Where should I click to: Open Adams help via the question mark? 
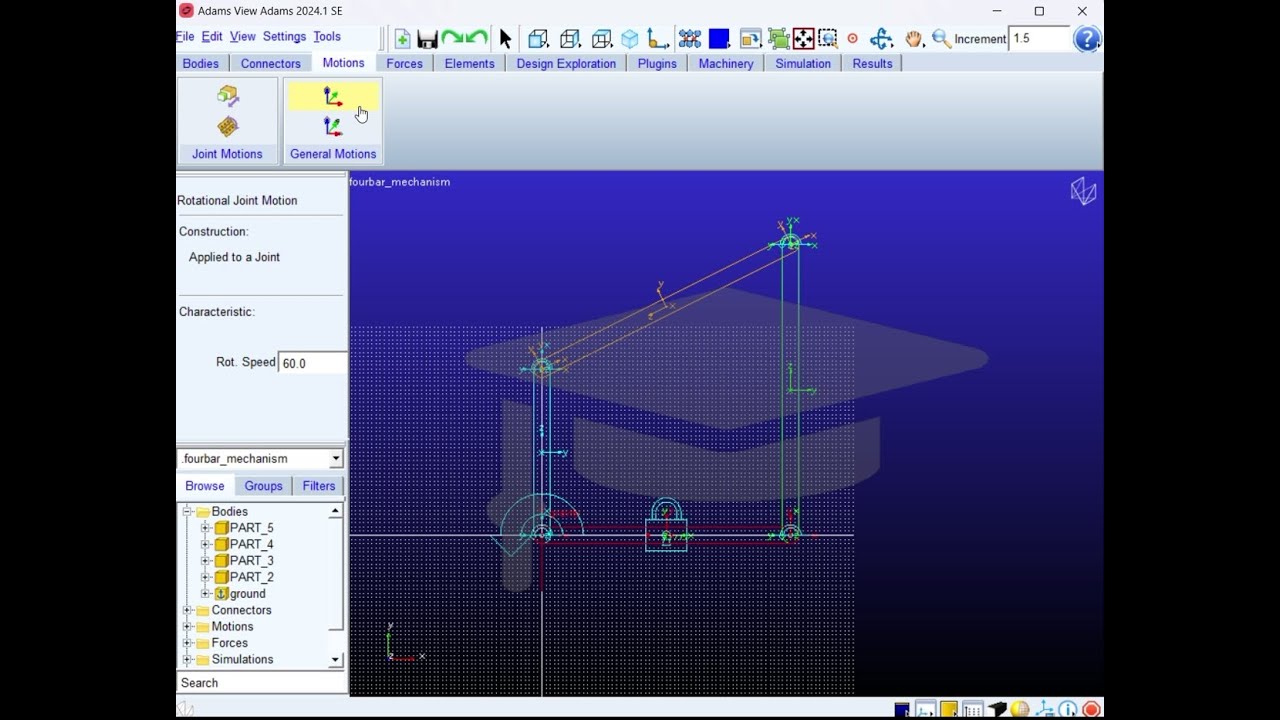(x=1086, y=39)
